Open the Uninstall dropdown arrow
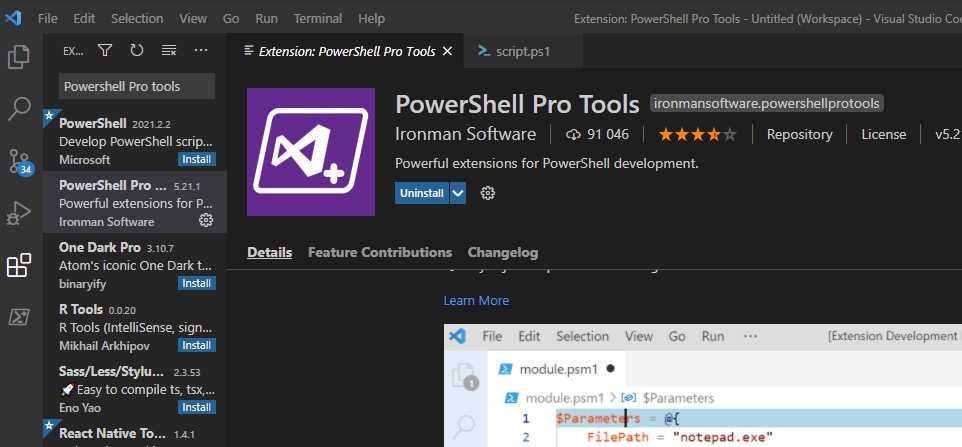The width and height of the screenshot is (962, 447). pos(458,193)
